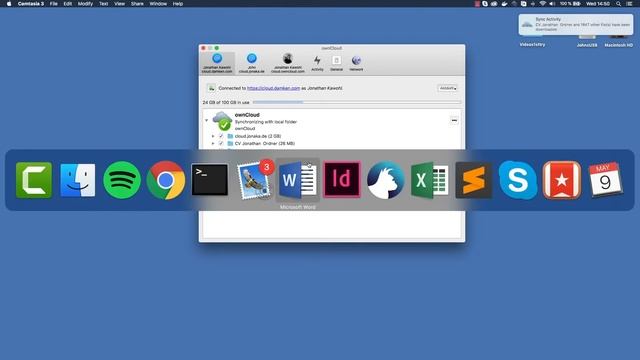Click the volume icon in the menu bar
Viewport: 640px width, 360px height.
click(x=552, y=4)
